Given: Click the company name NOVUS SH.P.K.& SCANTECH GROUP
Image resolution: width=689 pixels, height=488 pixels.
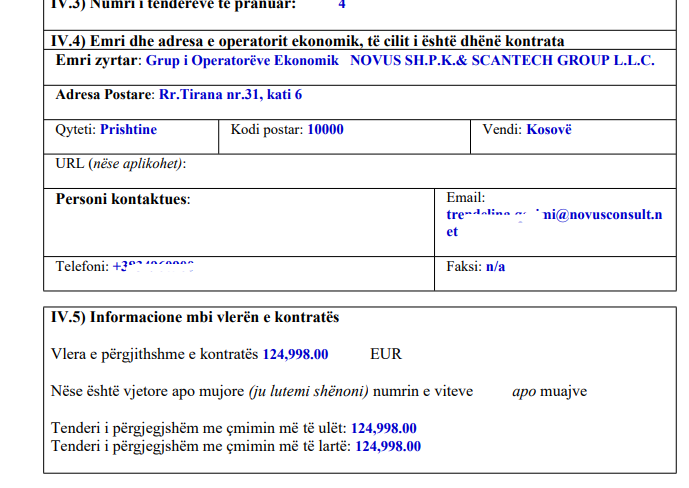Looking at the screenshot, I should point(501,61).
